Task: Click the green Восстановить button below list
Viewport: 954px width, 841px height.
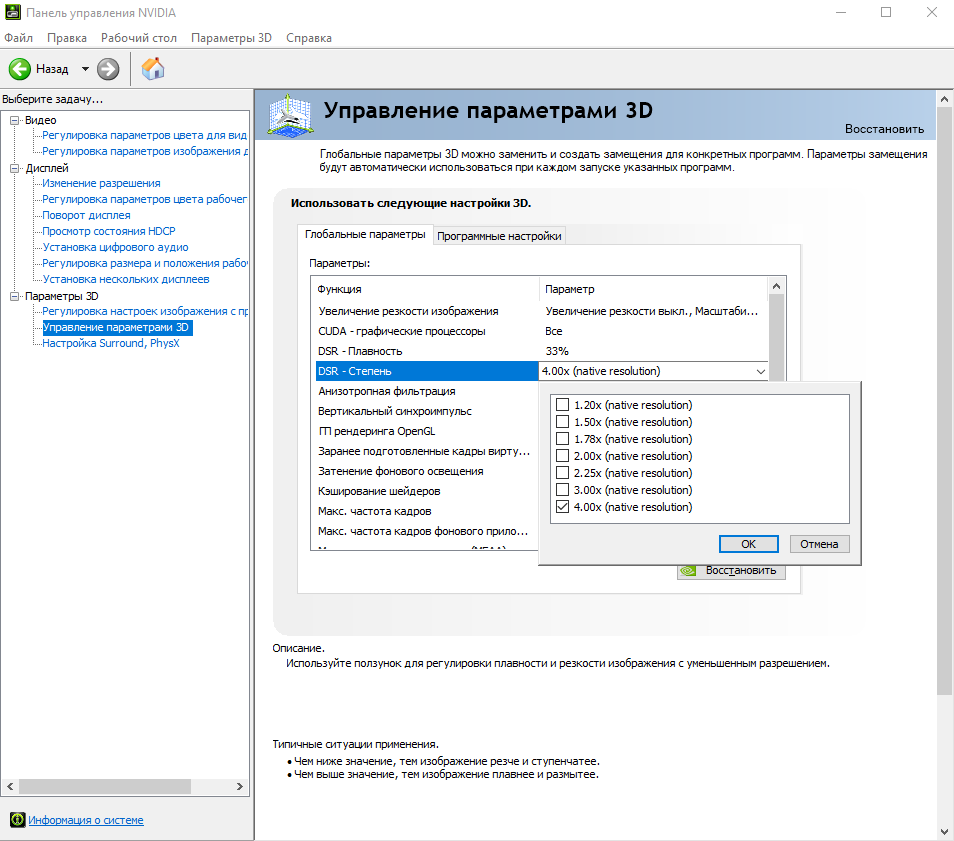Action: (731, 571)
